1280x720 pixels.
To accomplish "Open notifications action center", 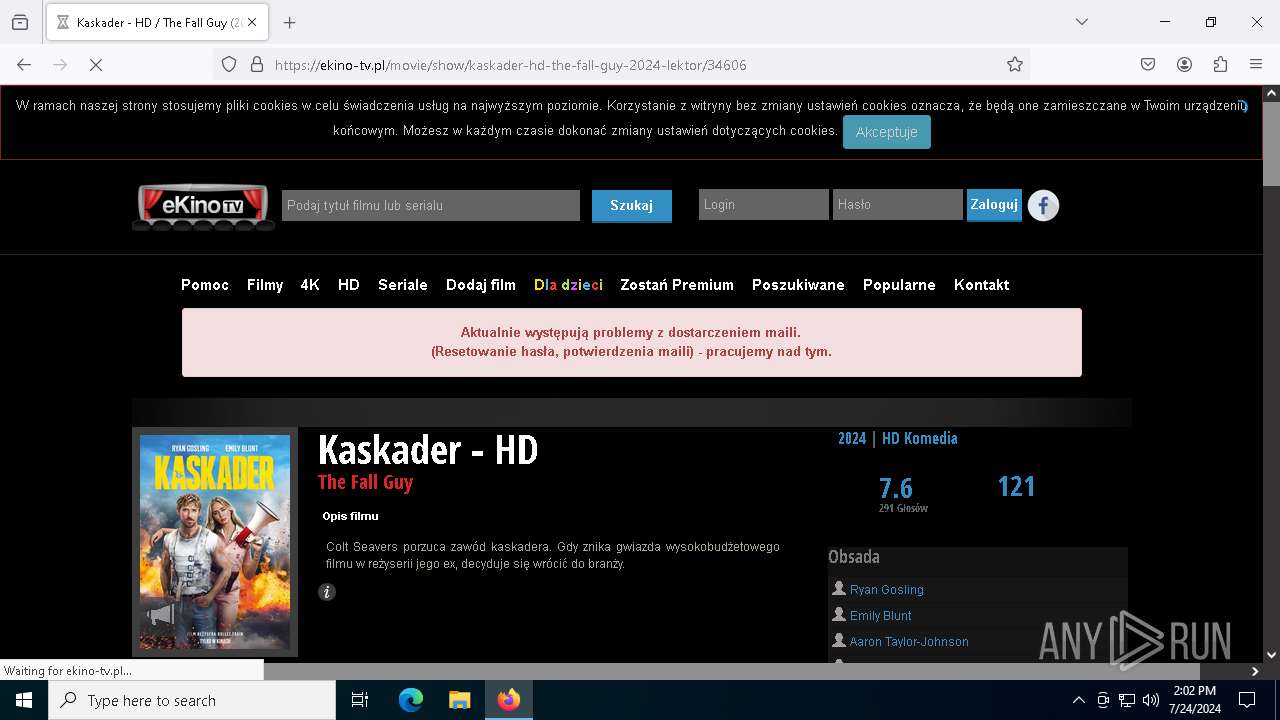I will click(x=1247, y=700).
